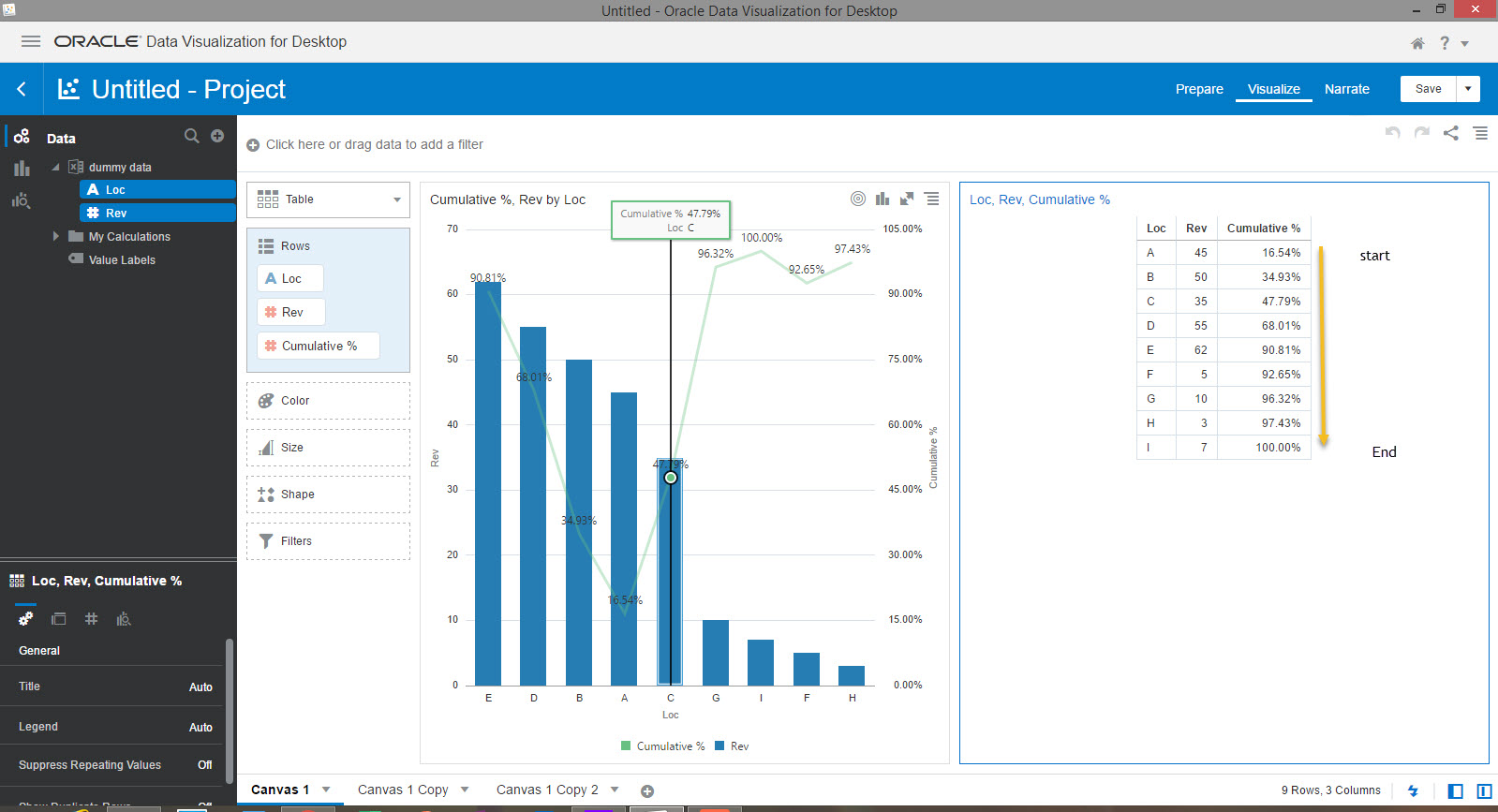The image size is (1498, 812).
Task: Open the hamburger navigation menu
Action: (x=31, y=41)
